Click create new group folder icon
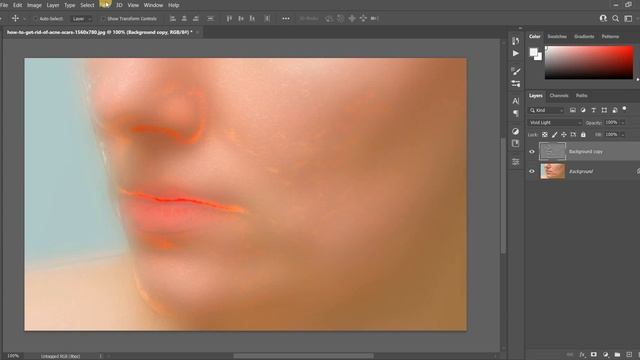 coord(617,355)
